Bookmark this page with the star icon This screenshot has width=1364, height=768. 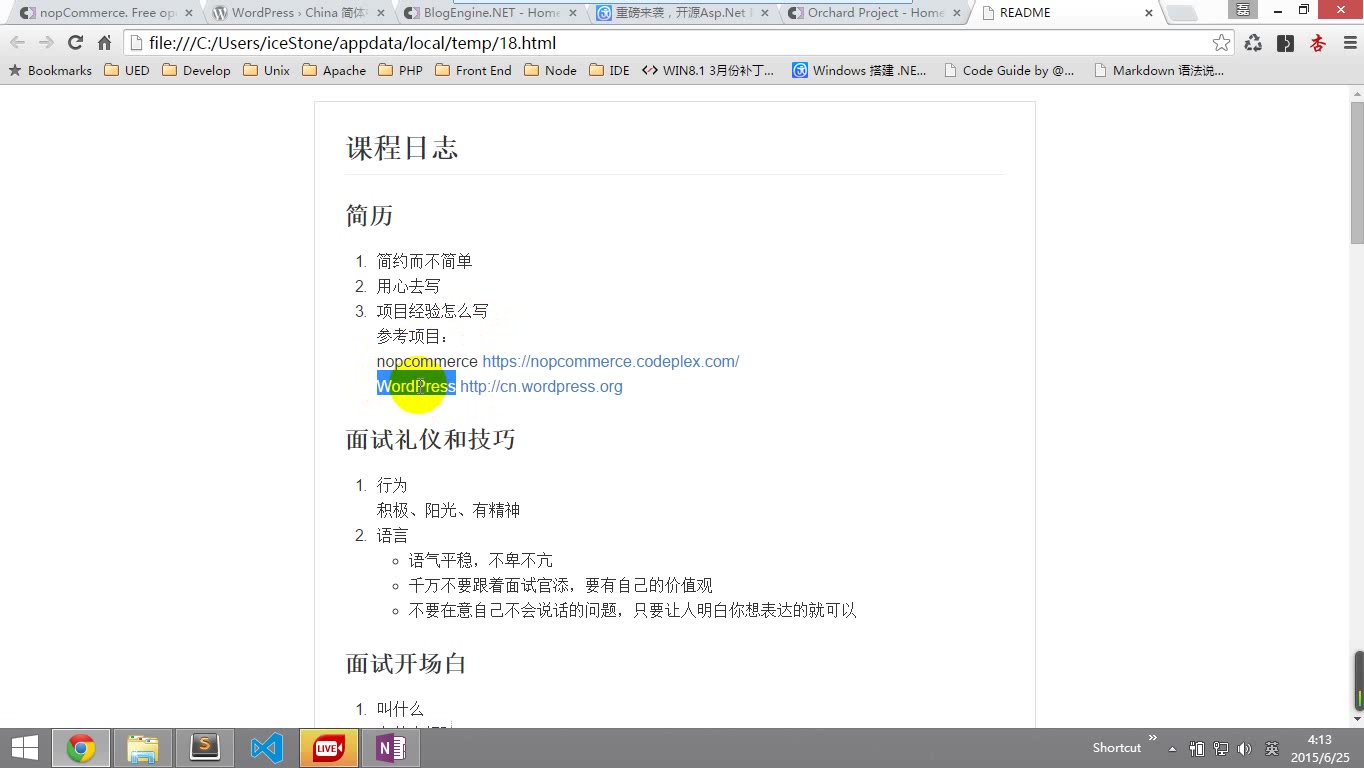click(x=1221, y=43)
